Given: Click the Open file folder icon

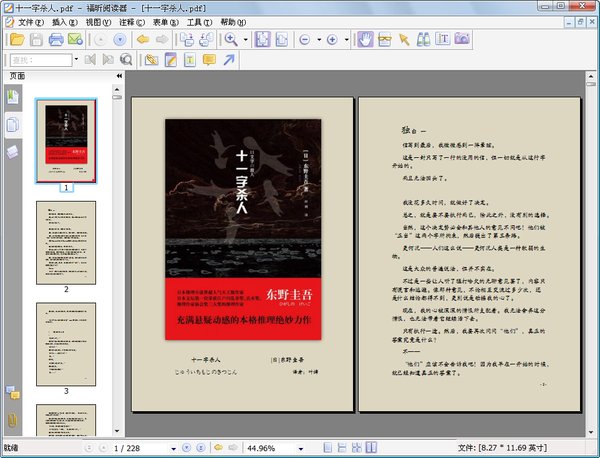Looking at the screenshot, I should 15,39.
